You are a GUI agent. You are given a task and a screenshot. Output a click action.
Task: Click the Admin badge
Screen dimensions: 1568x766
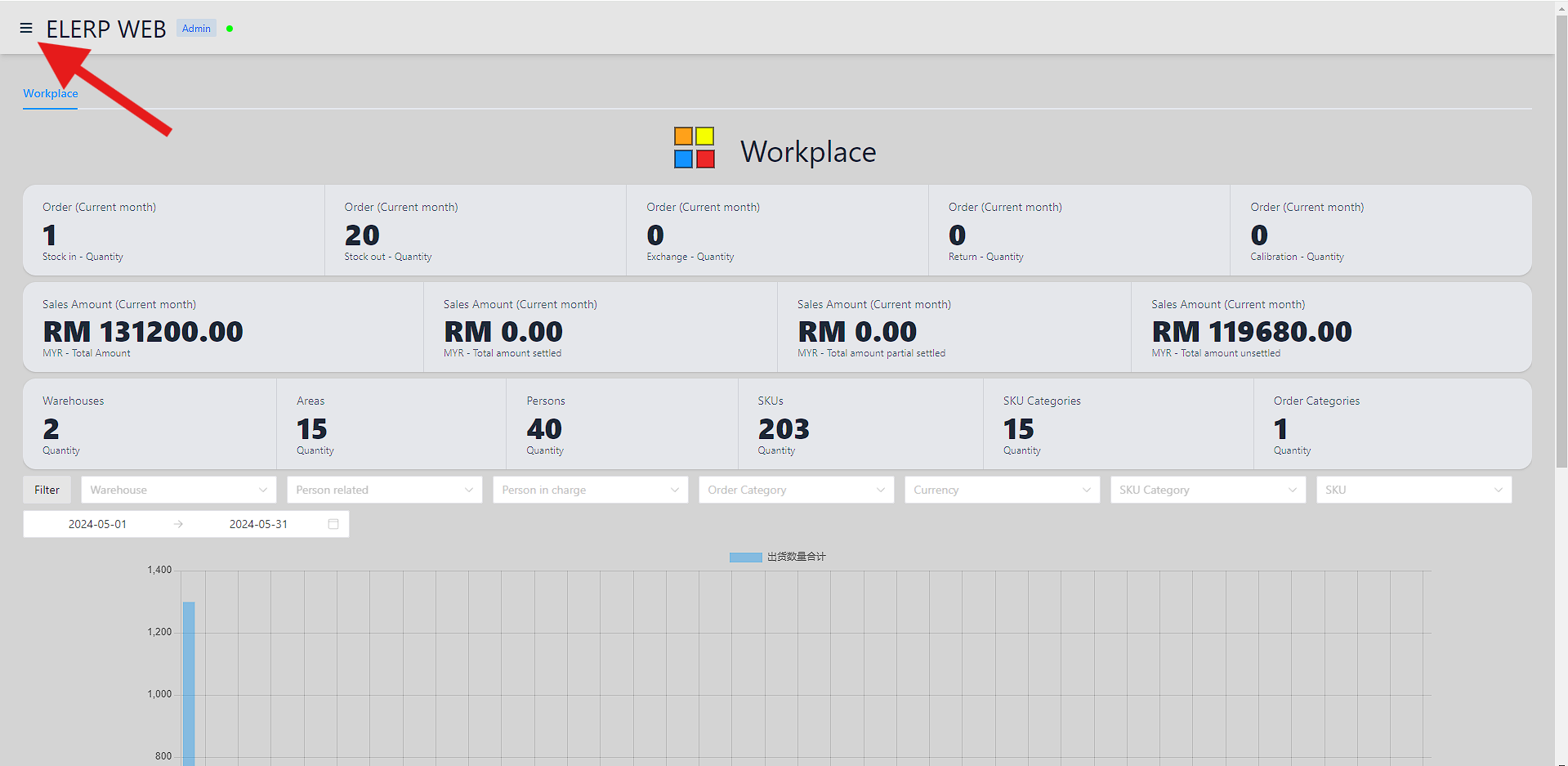click(x=196, y=29)
